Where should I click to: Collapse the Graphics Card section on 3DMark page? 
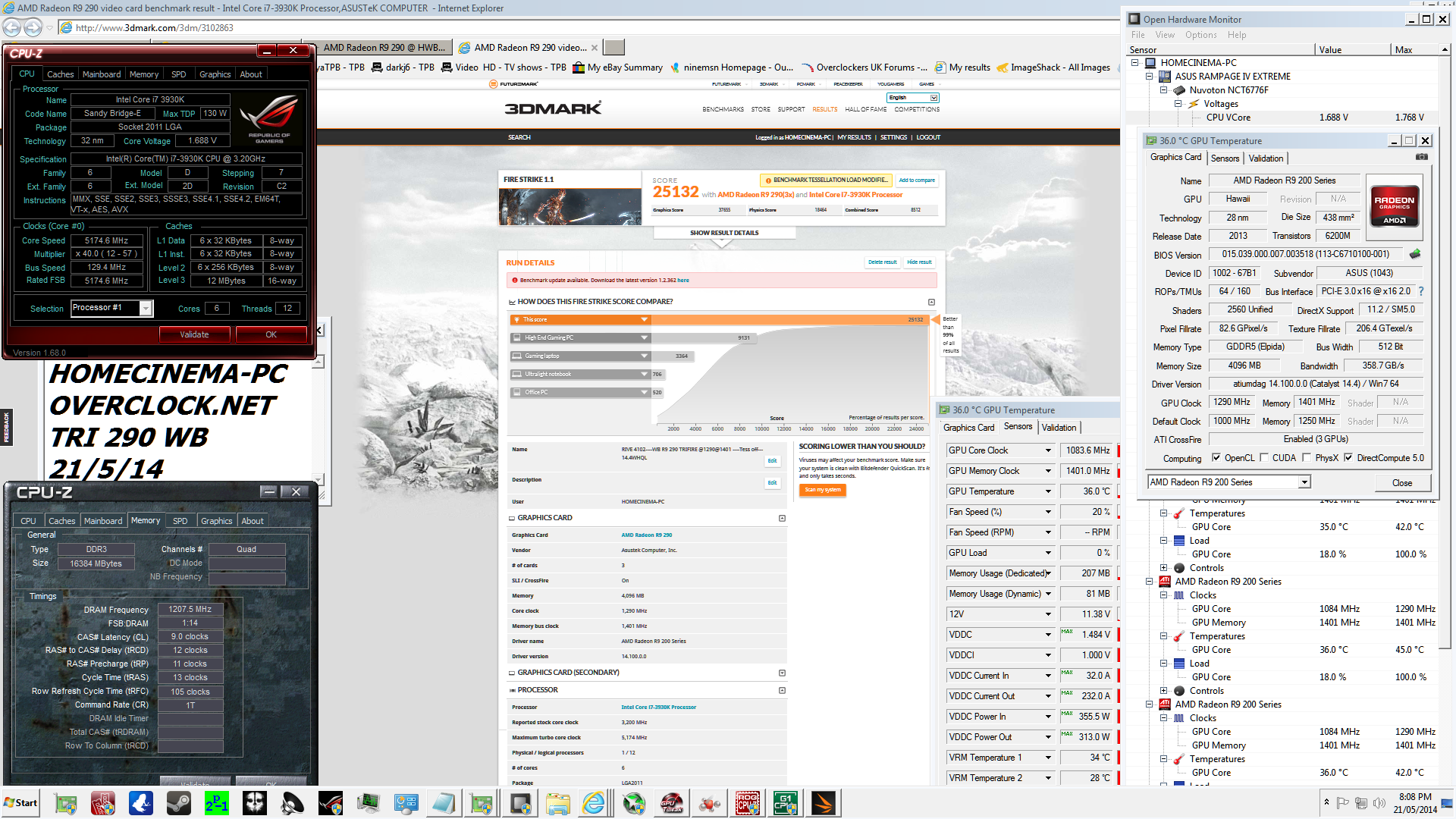tap(782, 518)
